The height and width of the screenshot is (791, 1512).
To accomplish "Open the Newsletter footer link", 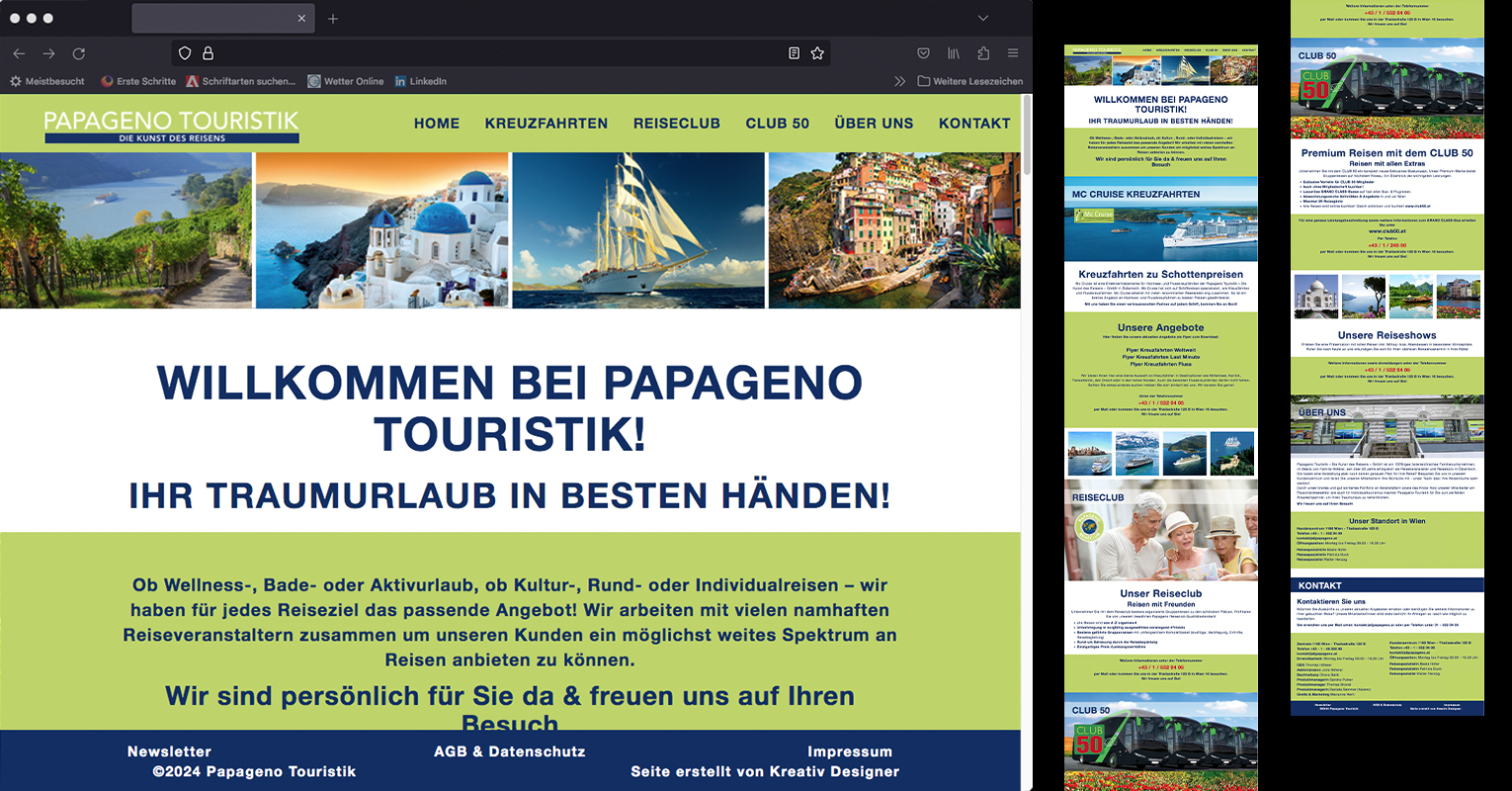I will click(x=169, y=751).
